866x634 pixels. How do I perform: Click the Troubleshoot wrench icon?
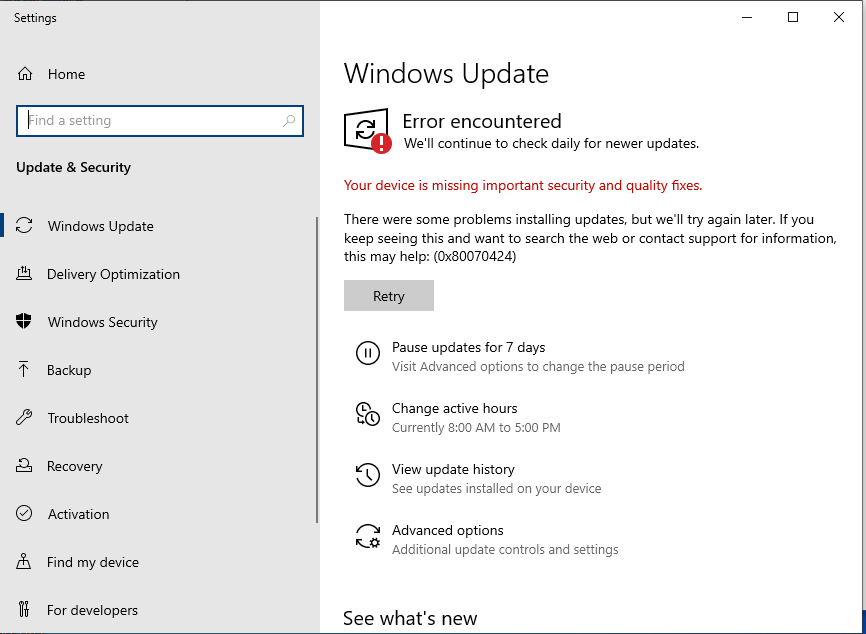[24, 418]
